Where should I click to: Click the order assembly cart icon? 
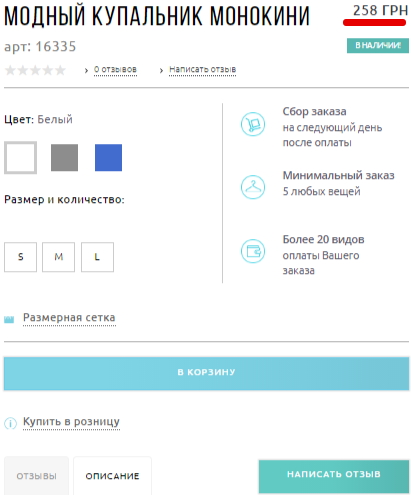(253, 124)
